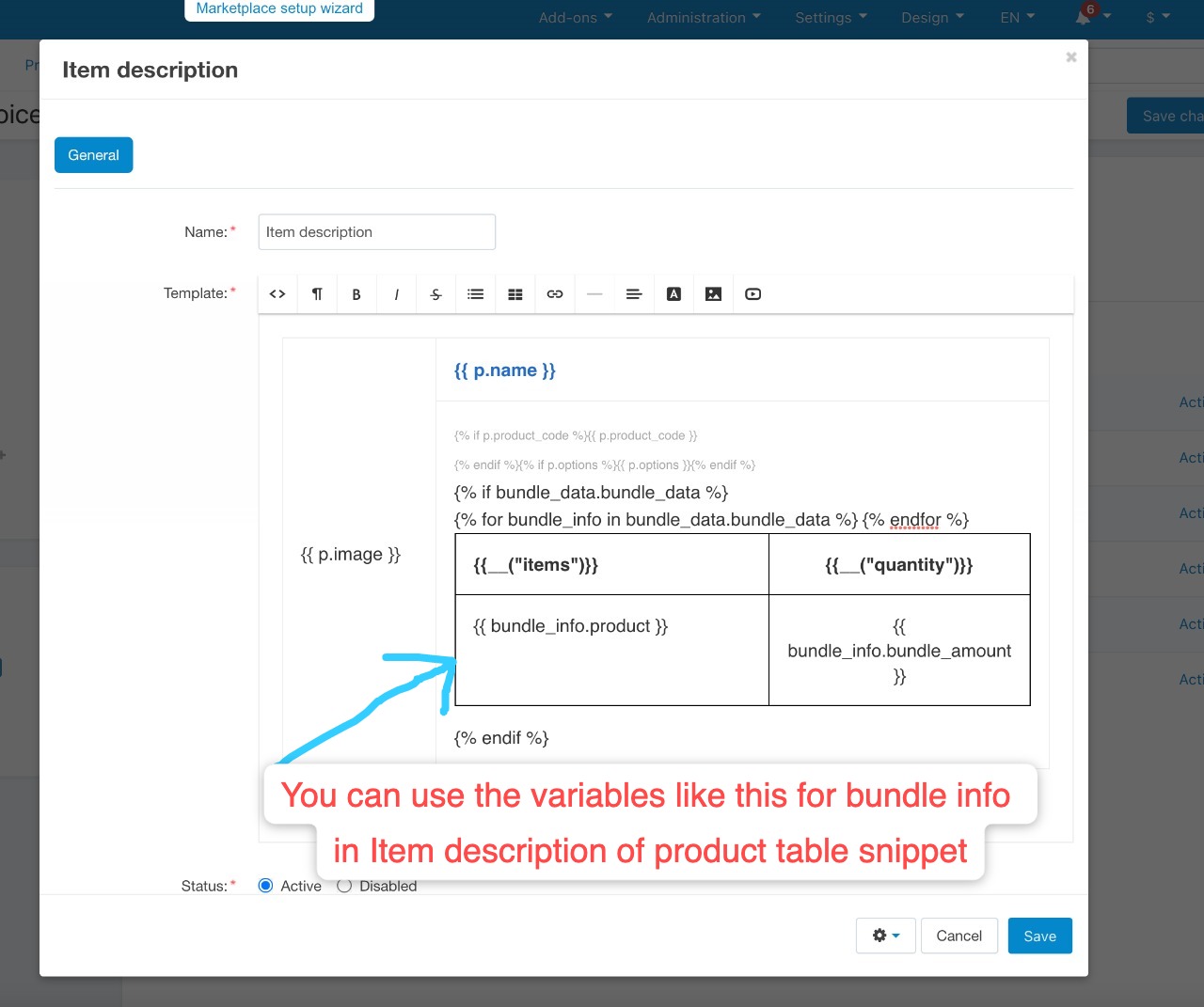Click Marketplace setup wizard button

click(x=279, y=8)
